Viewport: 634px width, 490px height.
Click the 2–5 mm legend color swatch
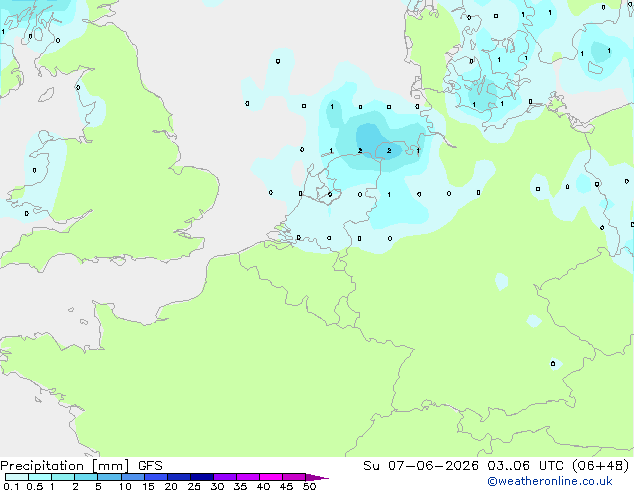86,477
